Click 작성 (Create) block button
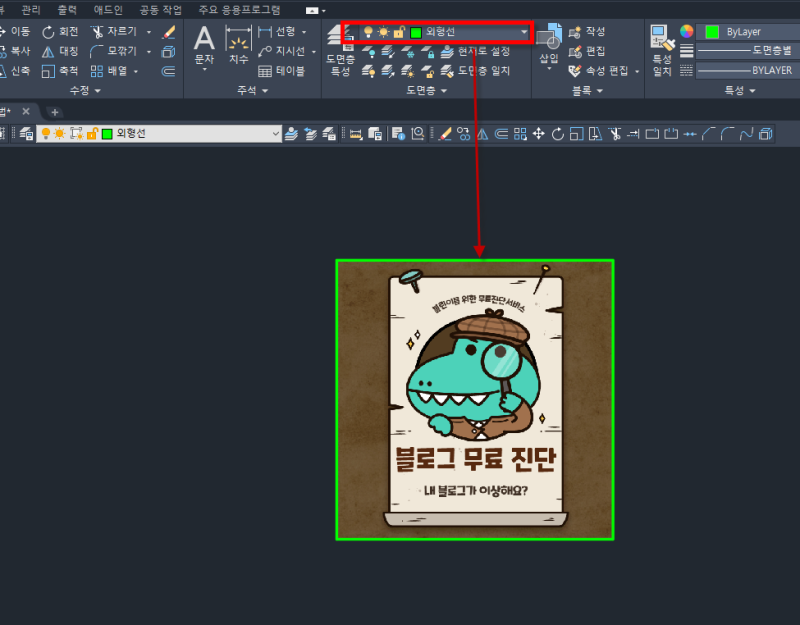Image resolution: width=800 pixels, height=625 pixels. [x=587, y=32]
